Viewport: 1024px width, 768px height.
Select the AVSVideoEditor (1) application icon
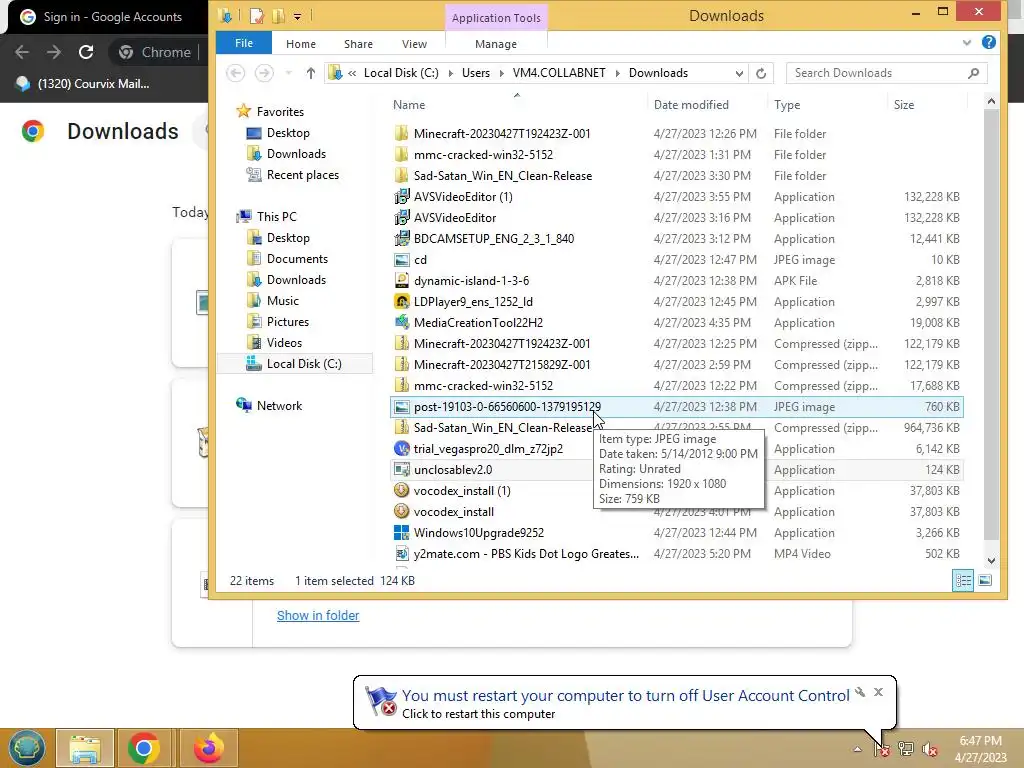coord(402,197)
